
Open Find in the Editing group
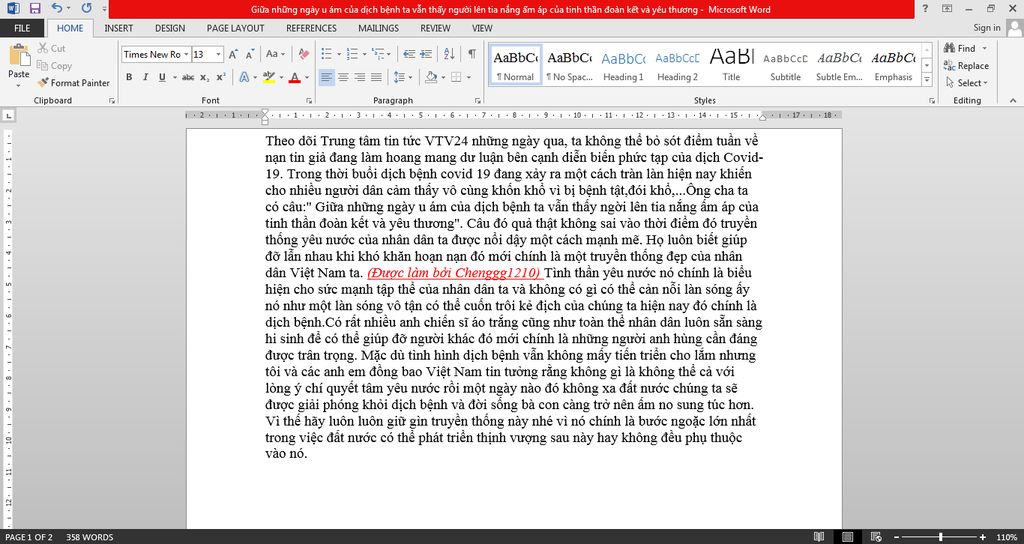[959, 48]
